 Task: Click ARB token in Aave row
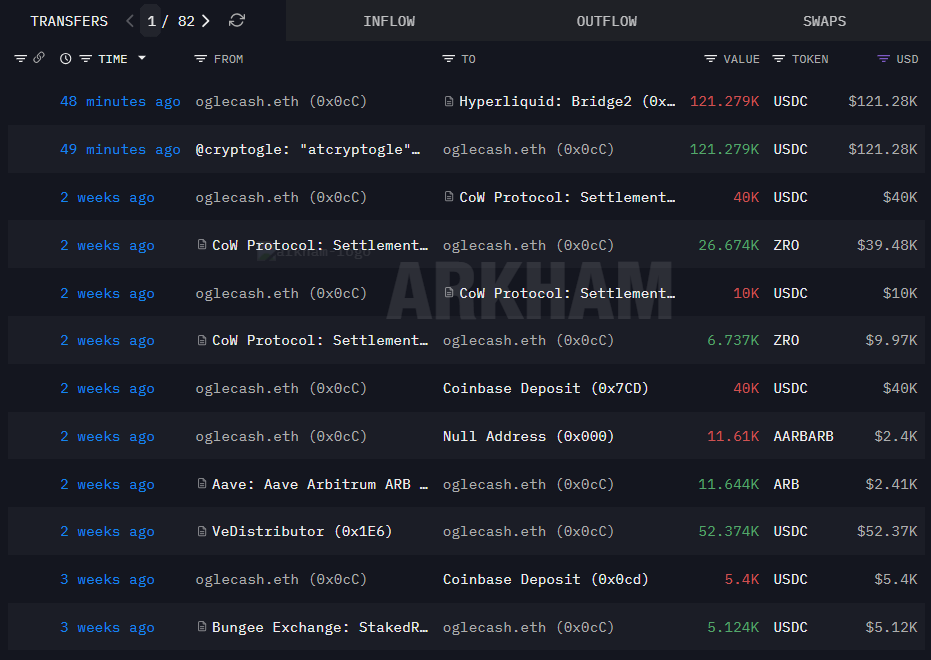point(786,484)
